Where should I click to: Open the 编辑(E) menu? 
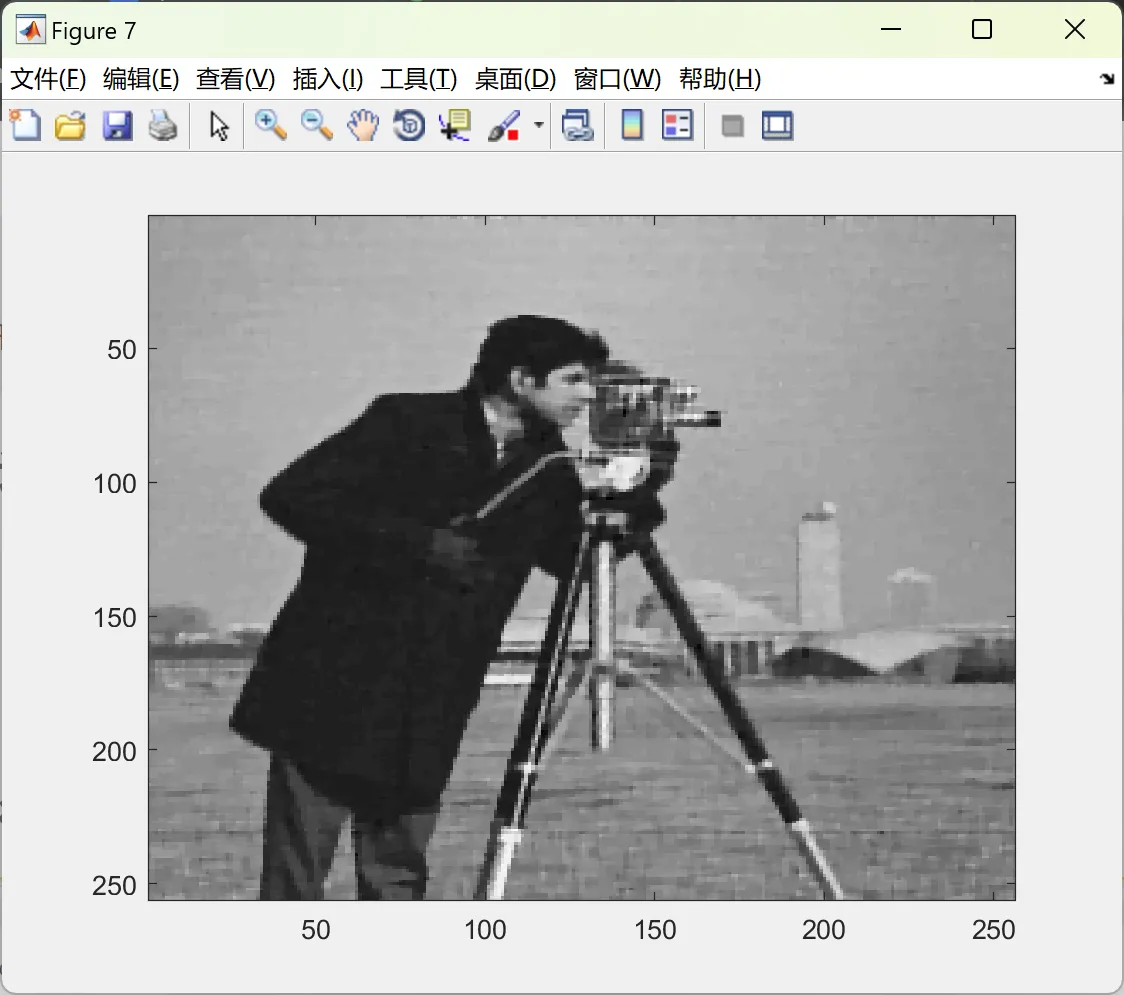point(141,79)
